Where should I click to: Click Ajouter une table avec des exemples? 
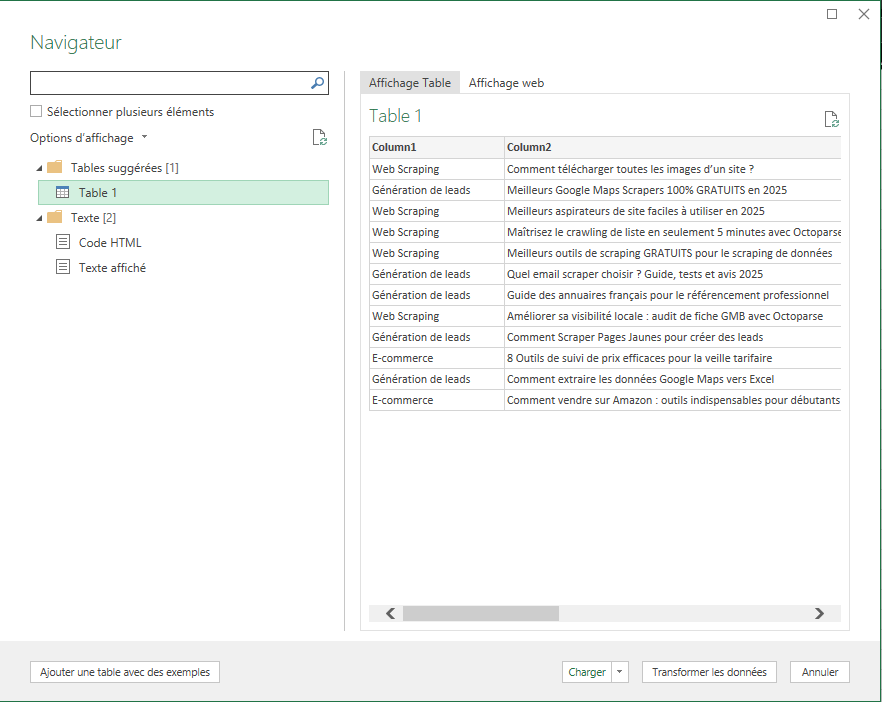coord(124,672)
